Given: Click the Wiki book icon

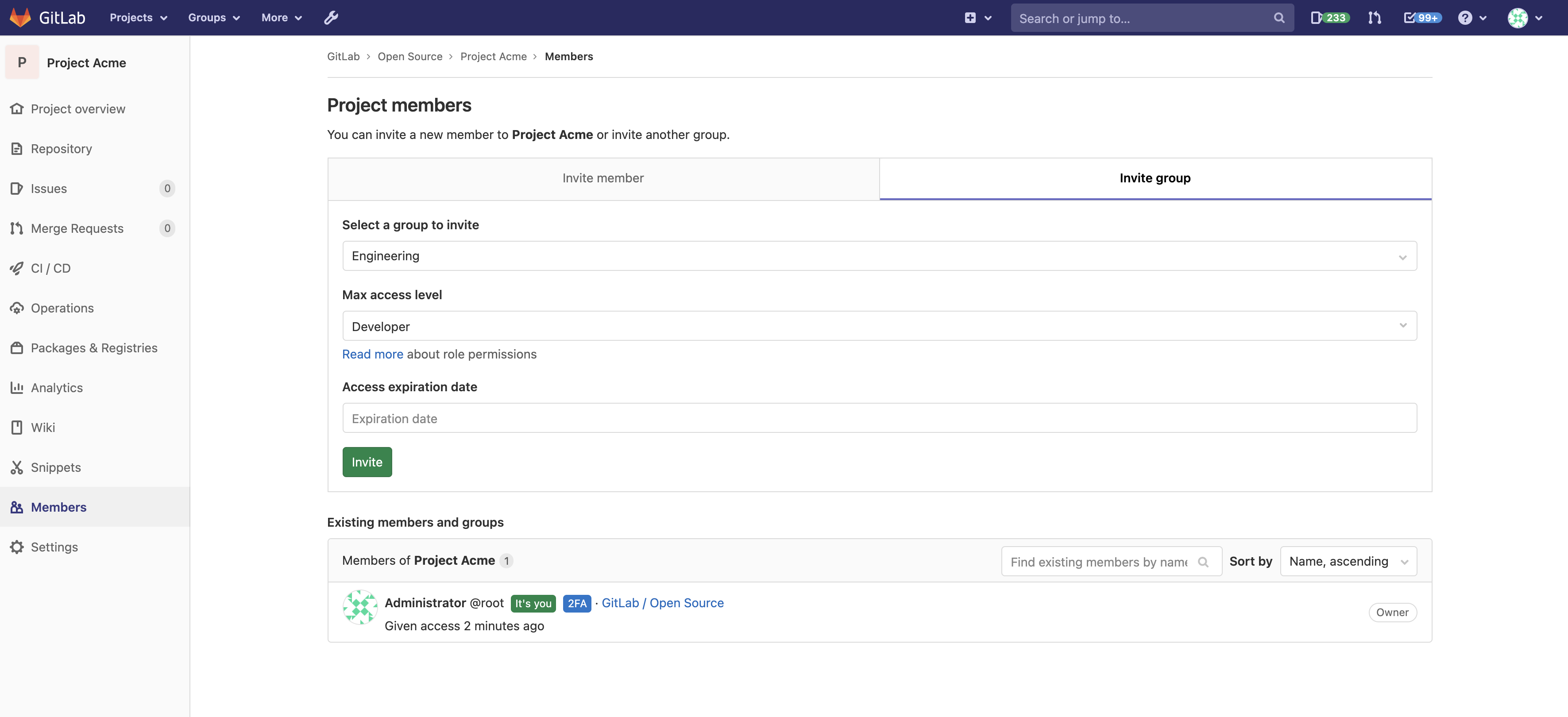Looking at the screenshot, I should (x=17, y=428).
